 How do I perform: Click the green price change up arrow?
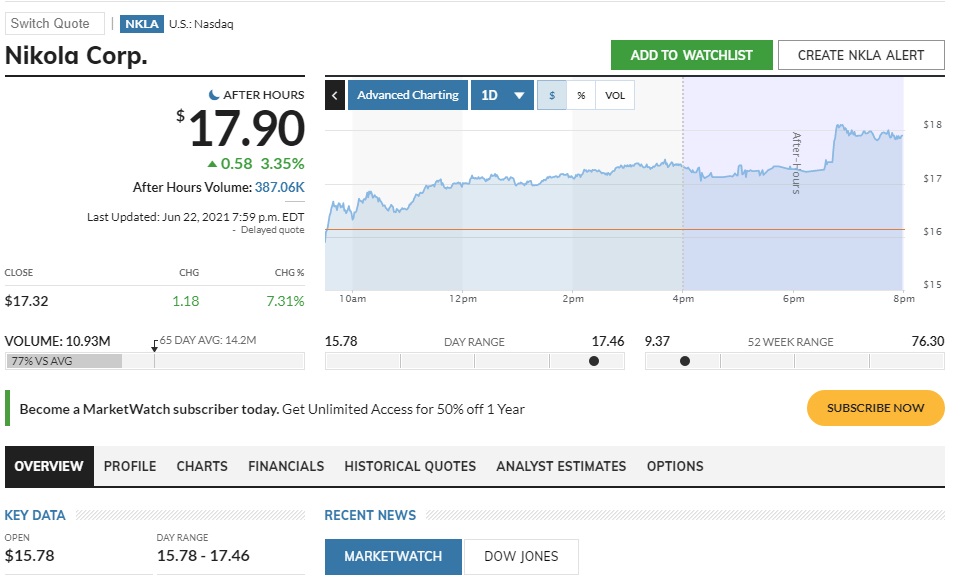[x=212, y=163]
